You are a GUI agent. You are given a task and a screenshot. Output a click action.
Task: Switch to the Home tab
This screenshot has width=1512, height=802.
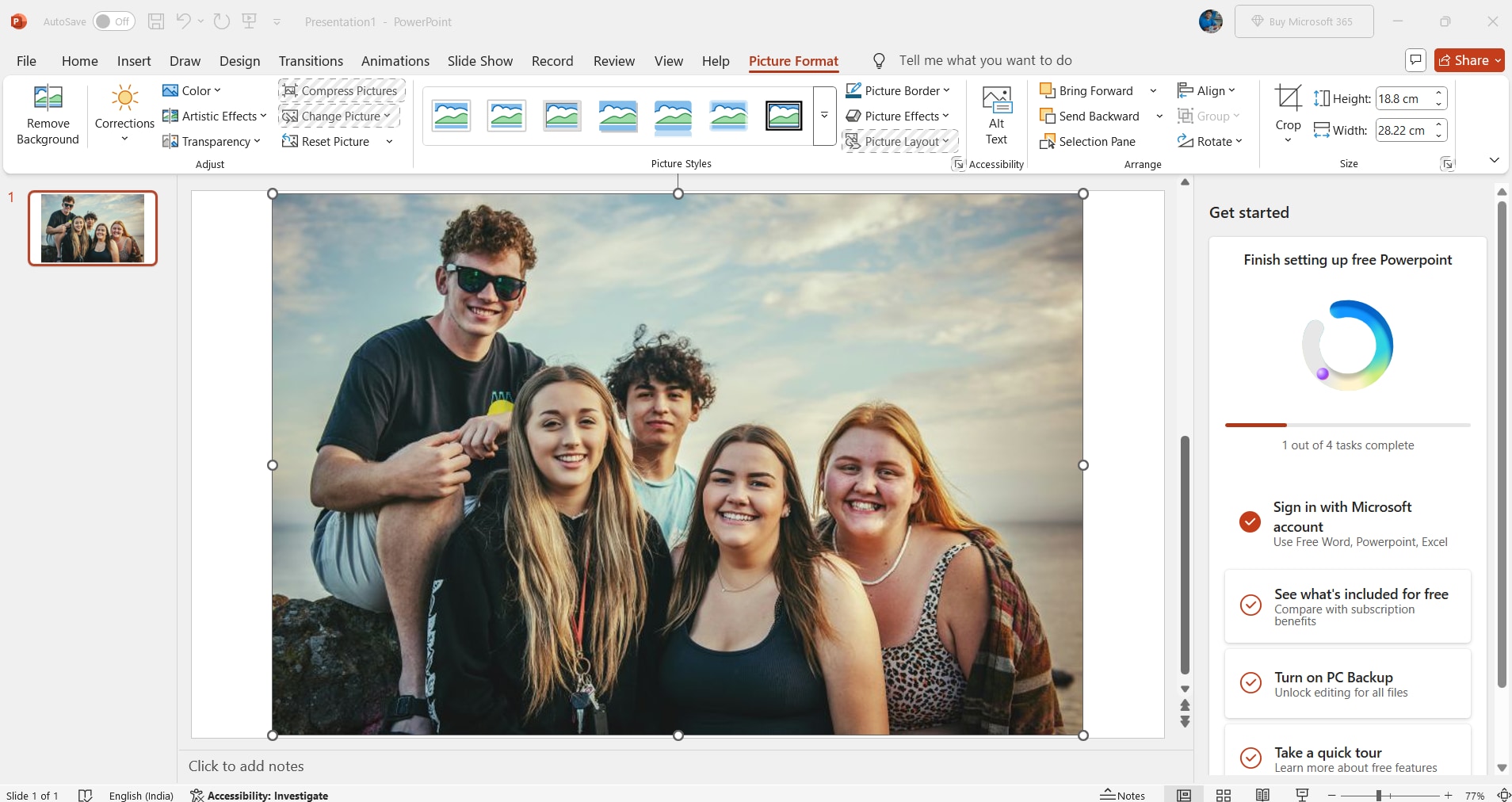(80, 61)
